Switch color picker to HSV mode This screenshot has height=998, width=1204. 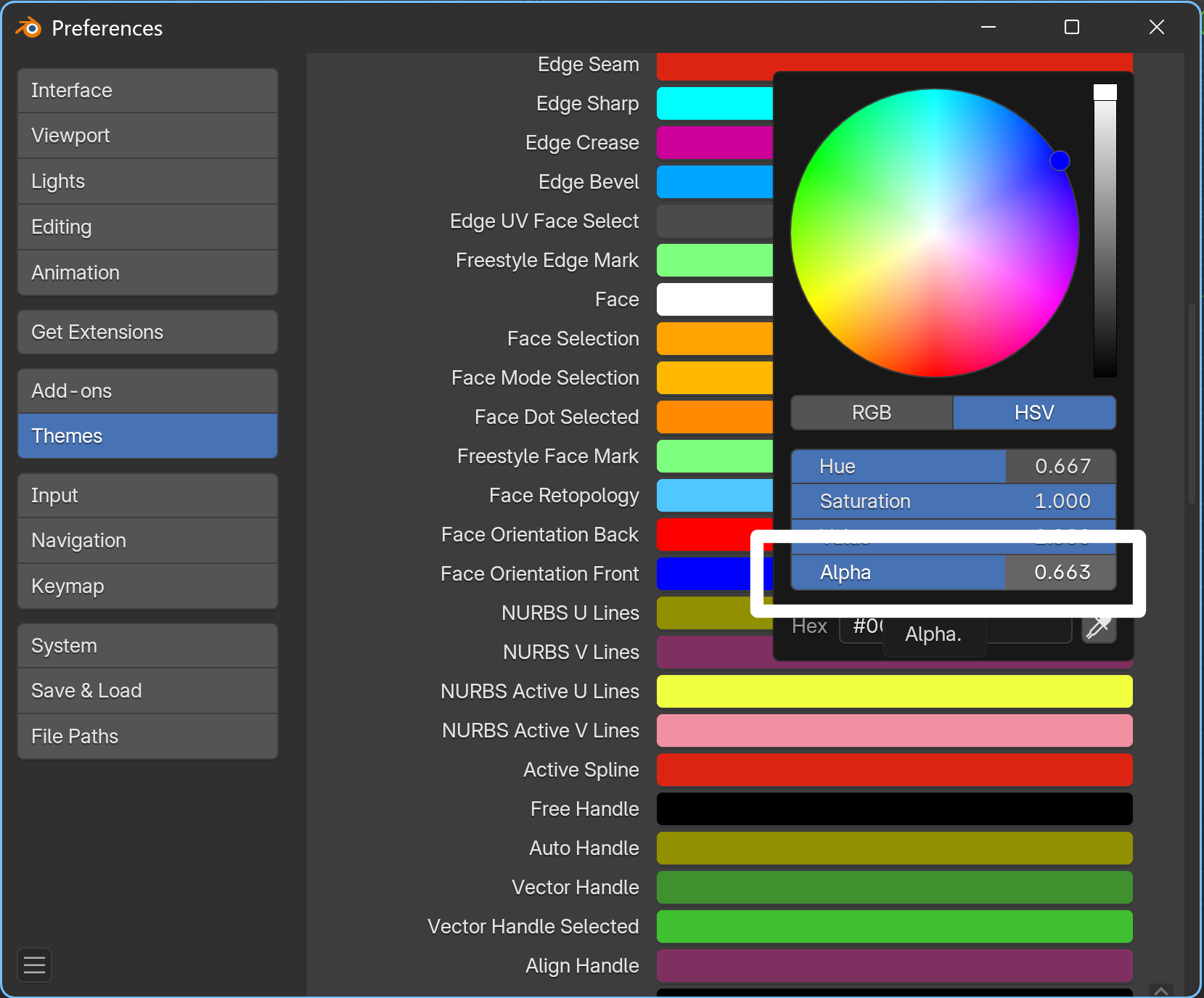(1034, 412)
